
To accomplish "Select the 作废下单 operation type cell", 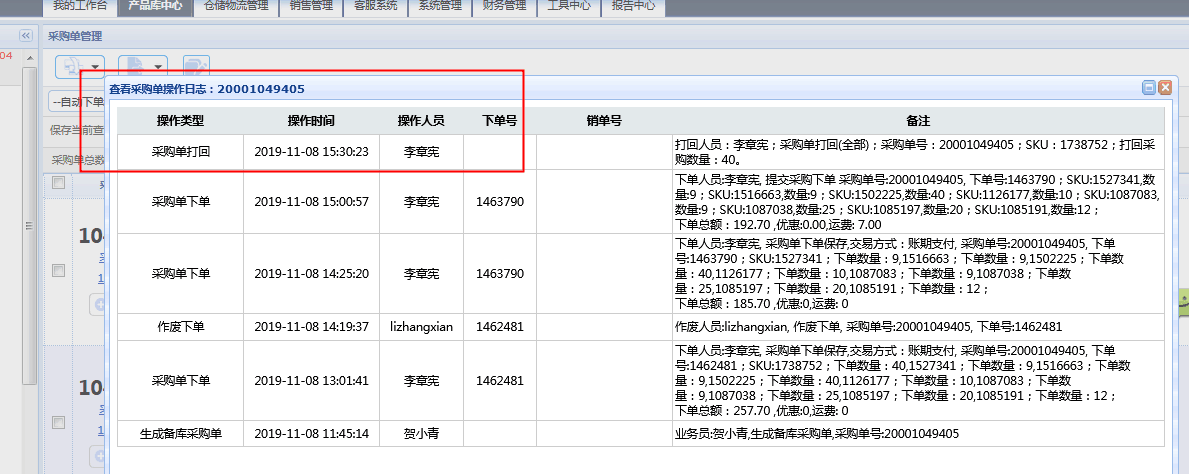I will (180, 327).
